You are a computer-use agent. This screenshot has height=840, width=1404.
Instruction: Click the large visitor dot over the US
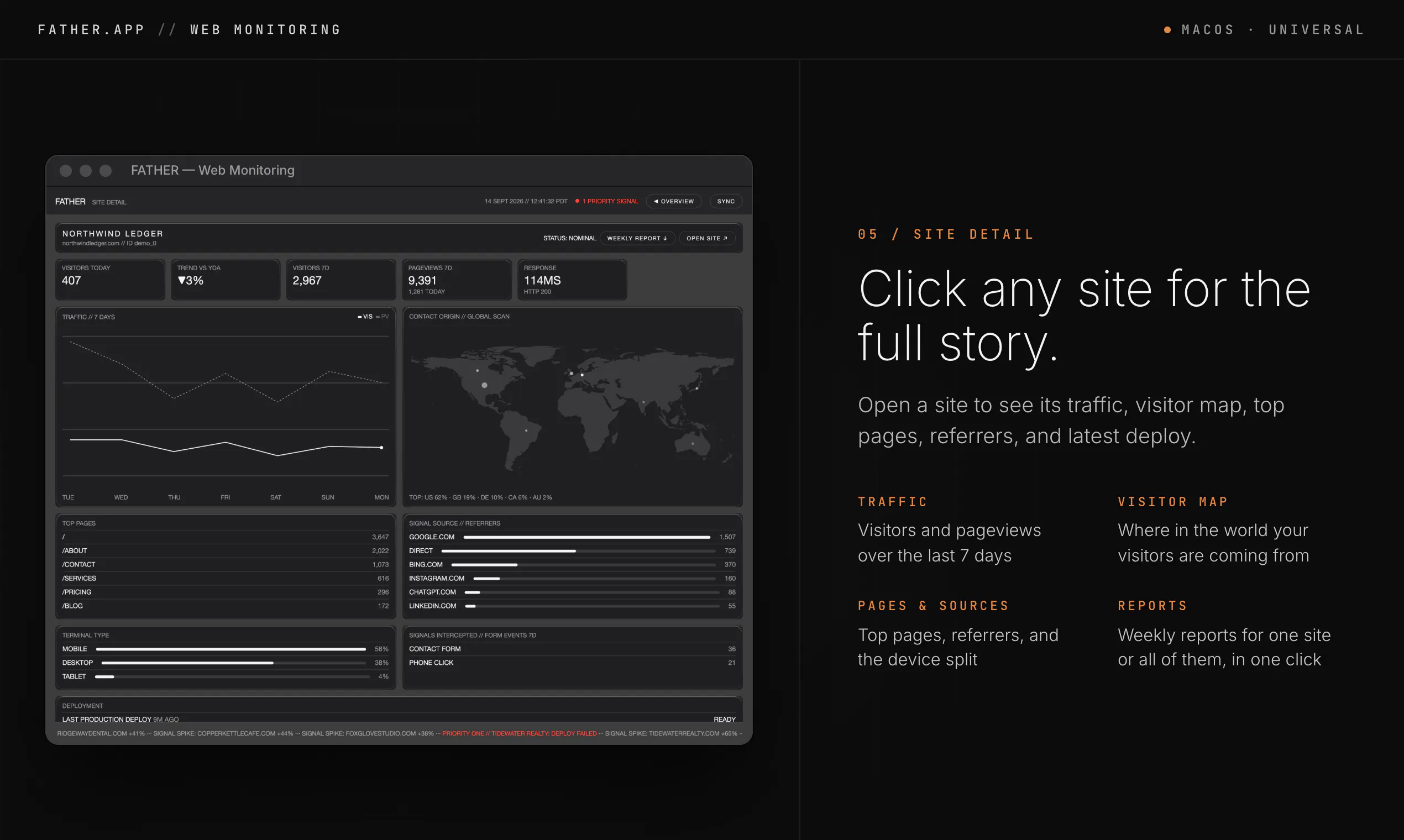click(x=484, y=385)
